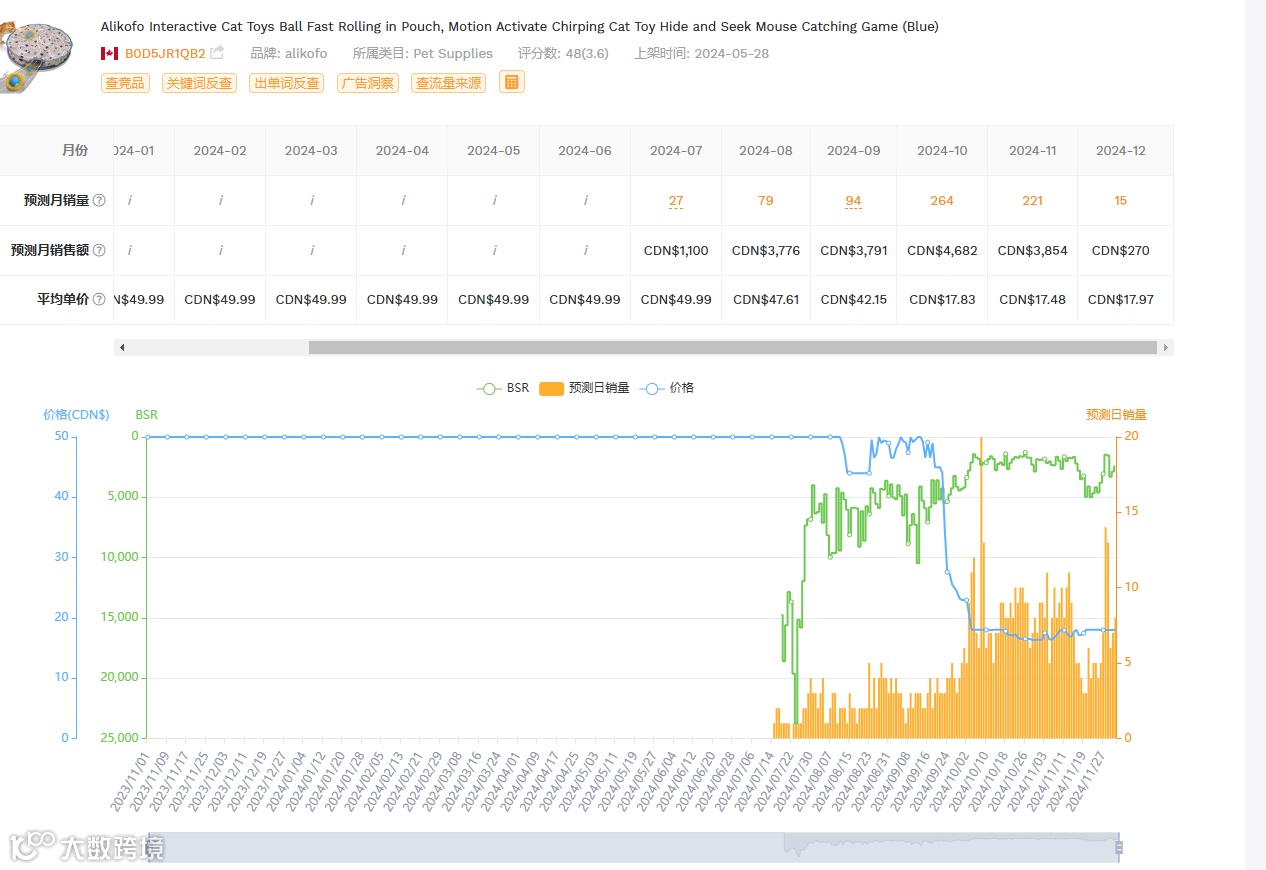Click the Canada flag icon
Screen dimensions: 1266x870
tap(109, 53)
